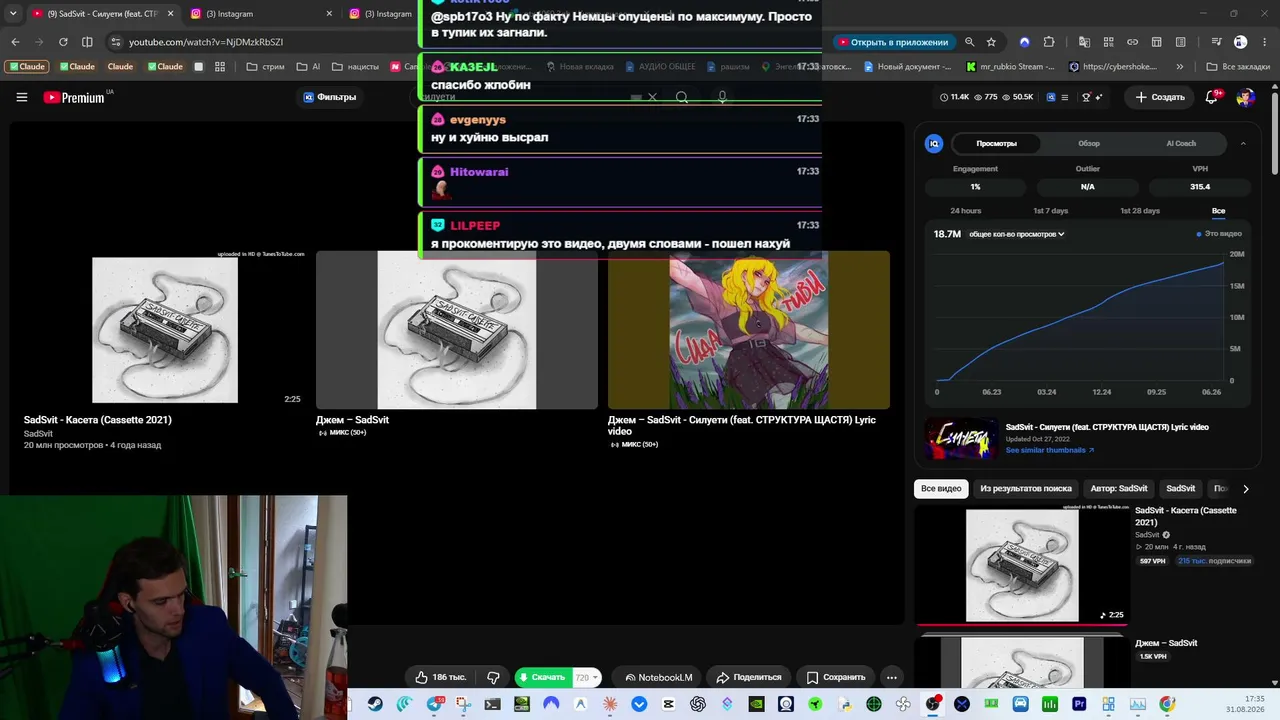Select the Автор: SadSvit chip
Image resolution: width=1280 pixels, height=720 pixels.
pos(1119,489)
